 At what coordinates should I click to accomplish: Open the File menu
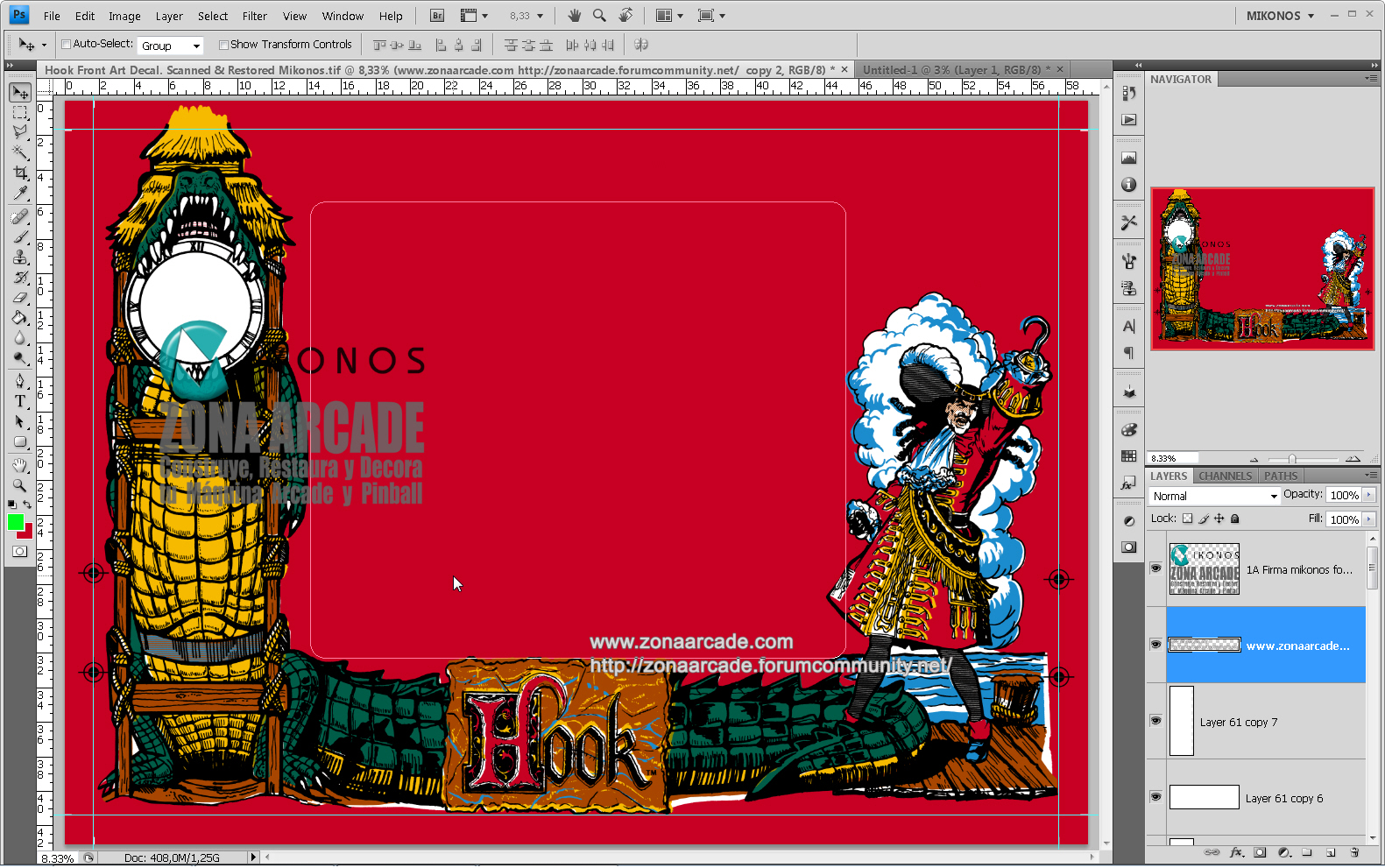click(x=52, y=16)
